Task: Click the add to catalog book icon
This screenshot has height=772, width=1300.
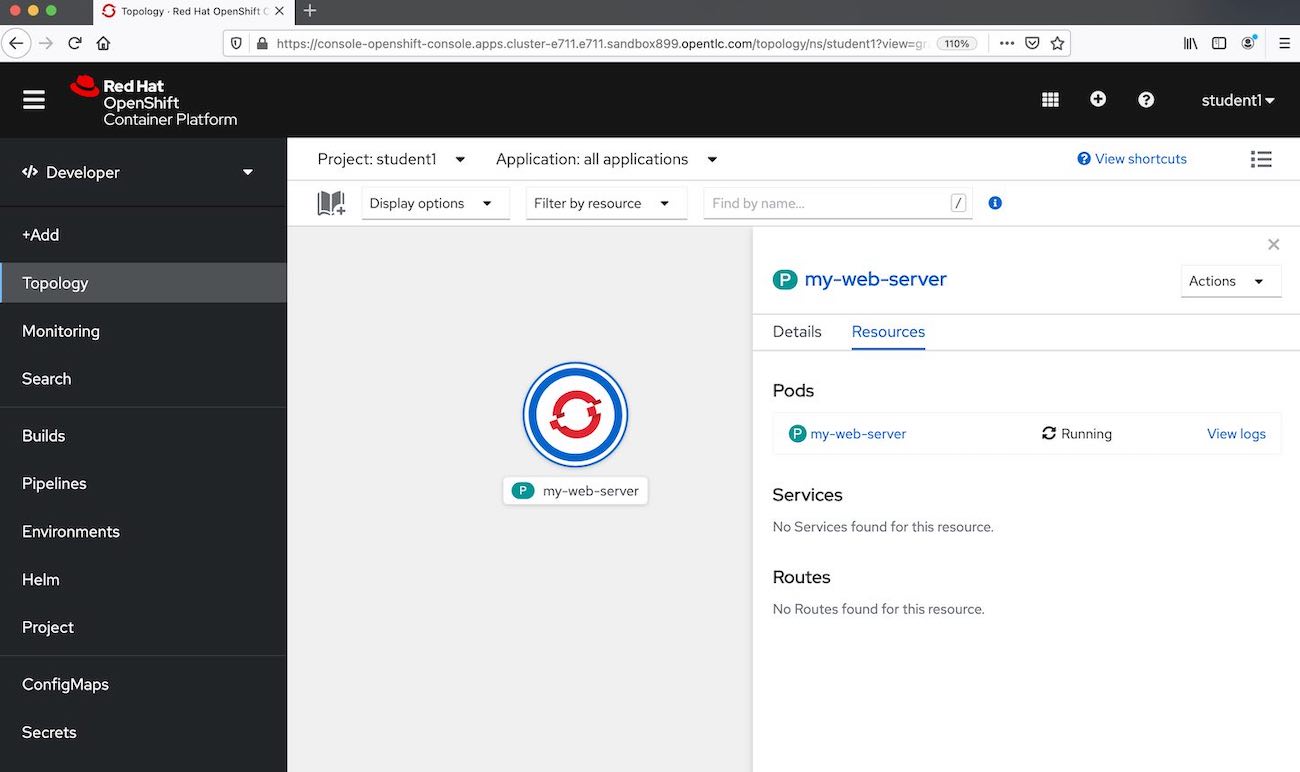Action: coord(331,203)
